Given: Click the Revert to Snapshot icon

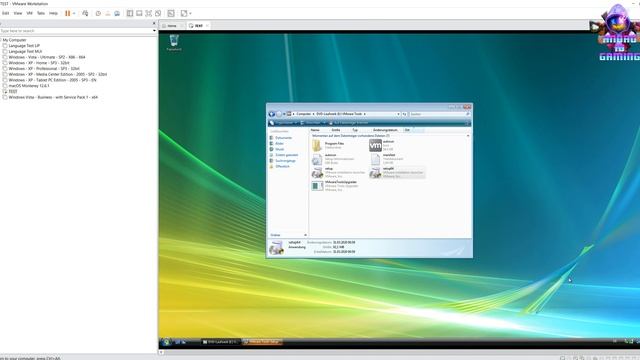Looking at the screenshot, I should click(x=108, y=13).
